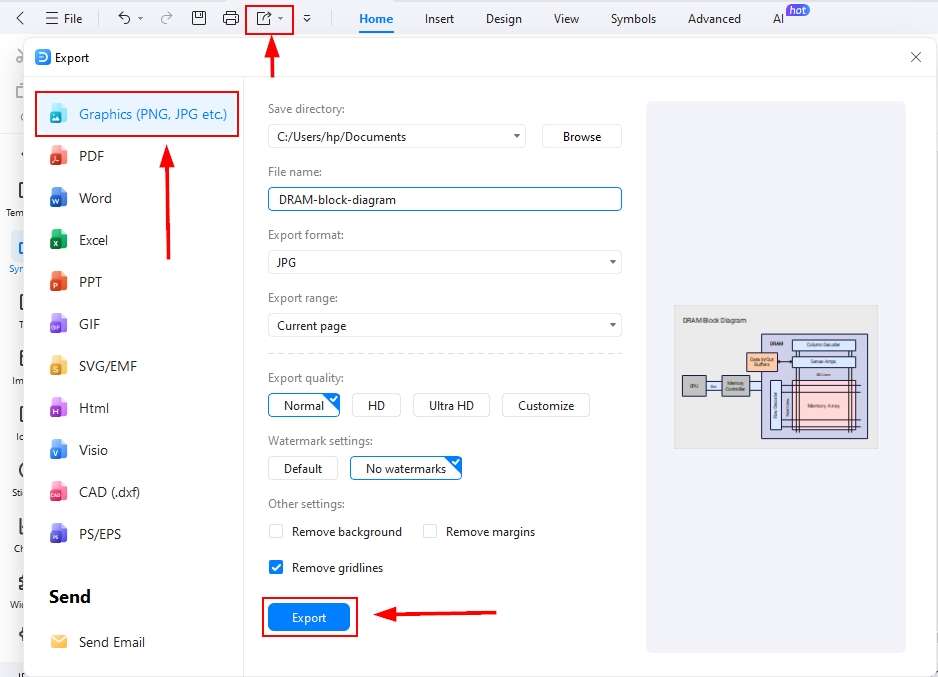Image resolution: width=938 pixels, height=677 pixels.
Task: Click the Redo icon
Action: pyautogui.click(x=166, y=17)
